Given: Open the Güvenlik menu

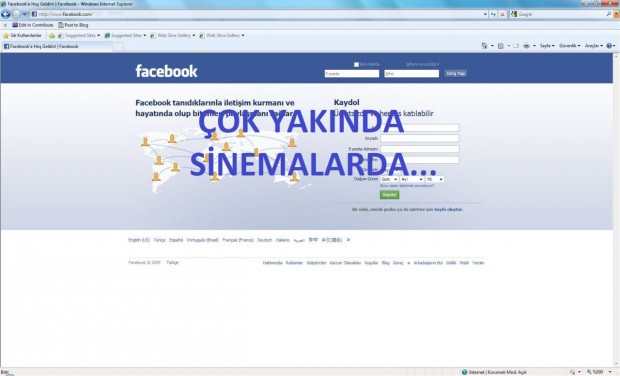Looking at the screenshot, I should [569, 46].
